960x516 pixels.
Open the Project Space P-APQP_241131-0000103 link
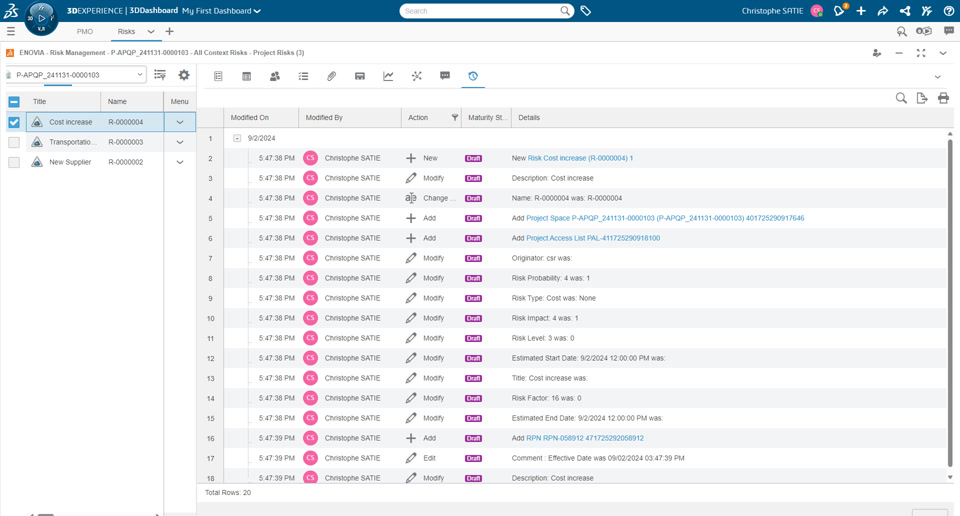[666, 218]
